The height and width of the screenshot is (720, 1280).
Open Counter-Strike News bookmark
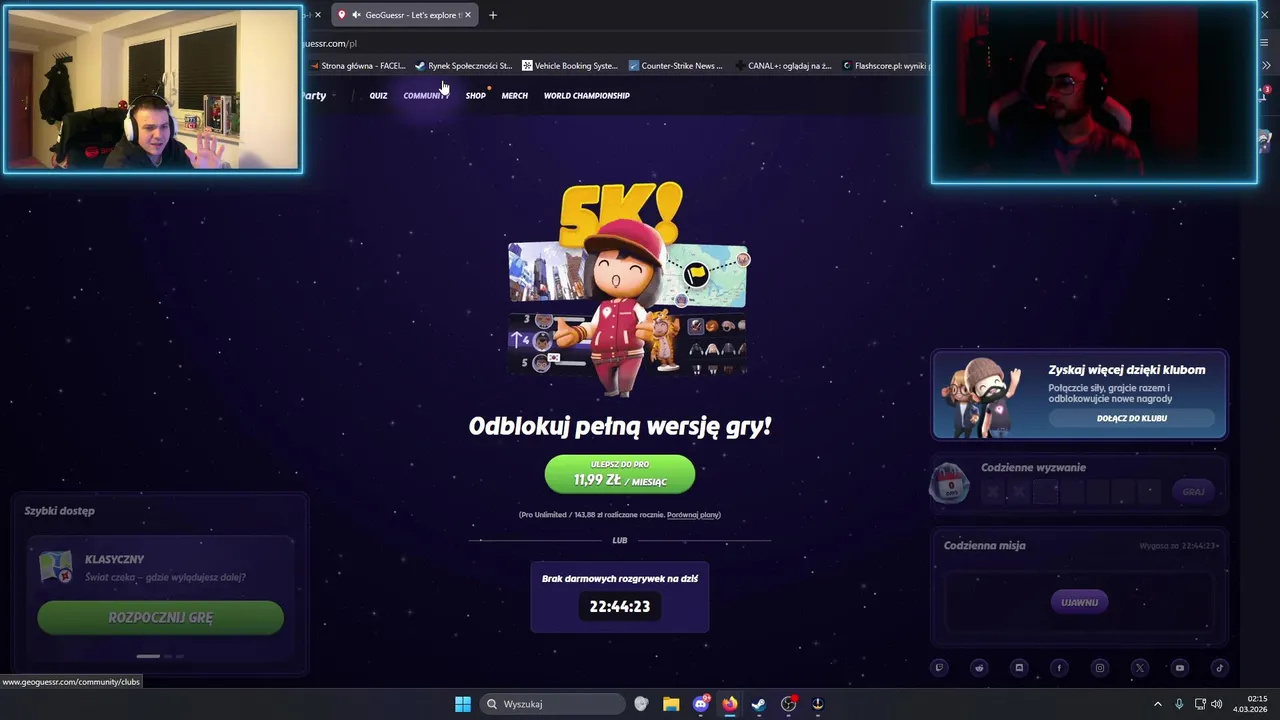676,66
